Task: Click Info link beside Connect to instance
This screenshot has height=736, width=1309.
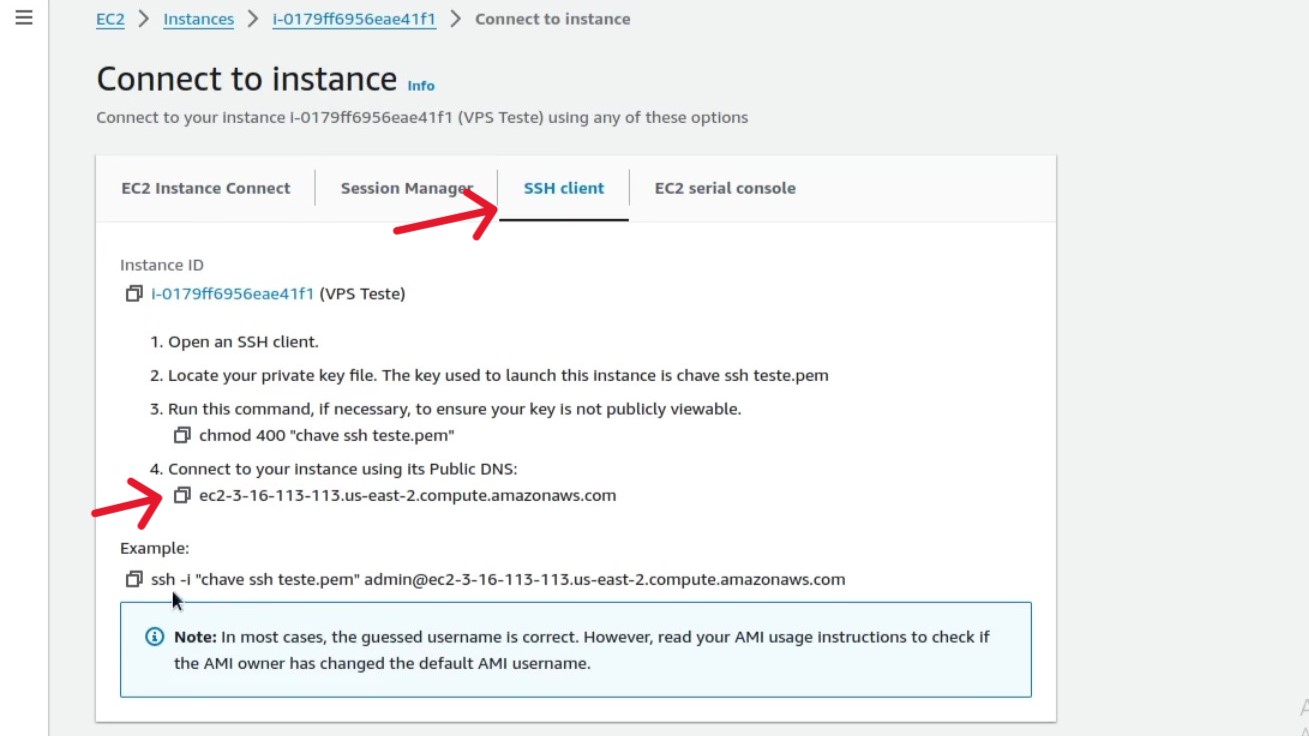Action: [421, 86]
